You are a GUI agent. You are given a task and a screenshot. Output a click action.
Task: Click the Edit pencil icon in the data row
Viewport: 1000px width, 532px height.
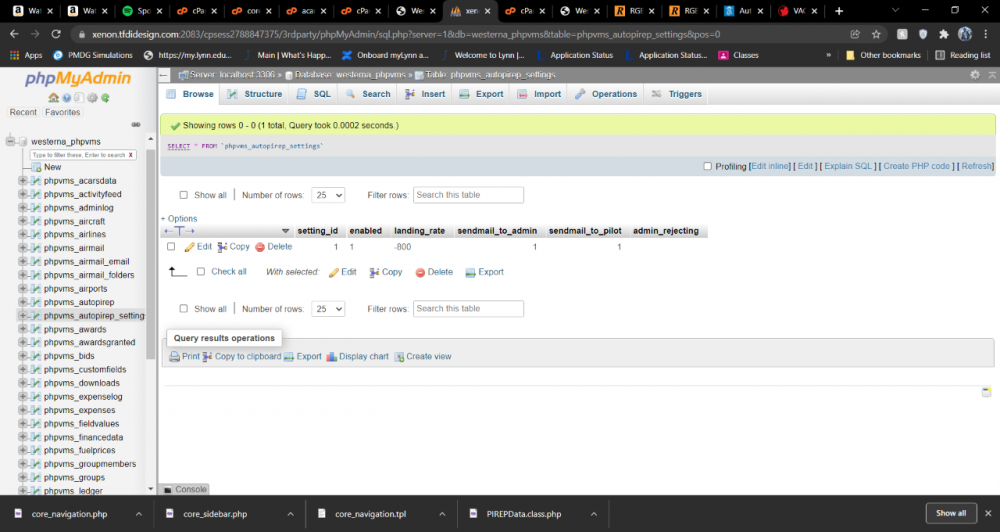pos(189,247)
